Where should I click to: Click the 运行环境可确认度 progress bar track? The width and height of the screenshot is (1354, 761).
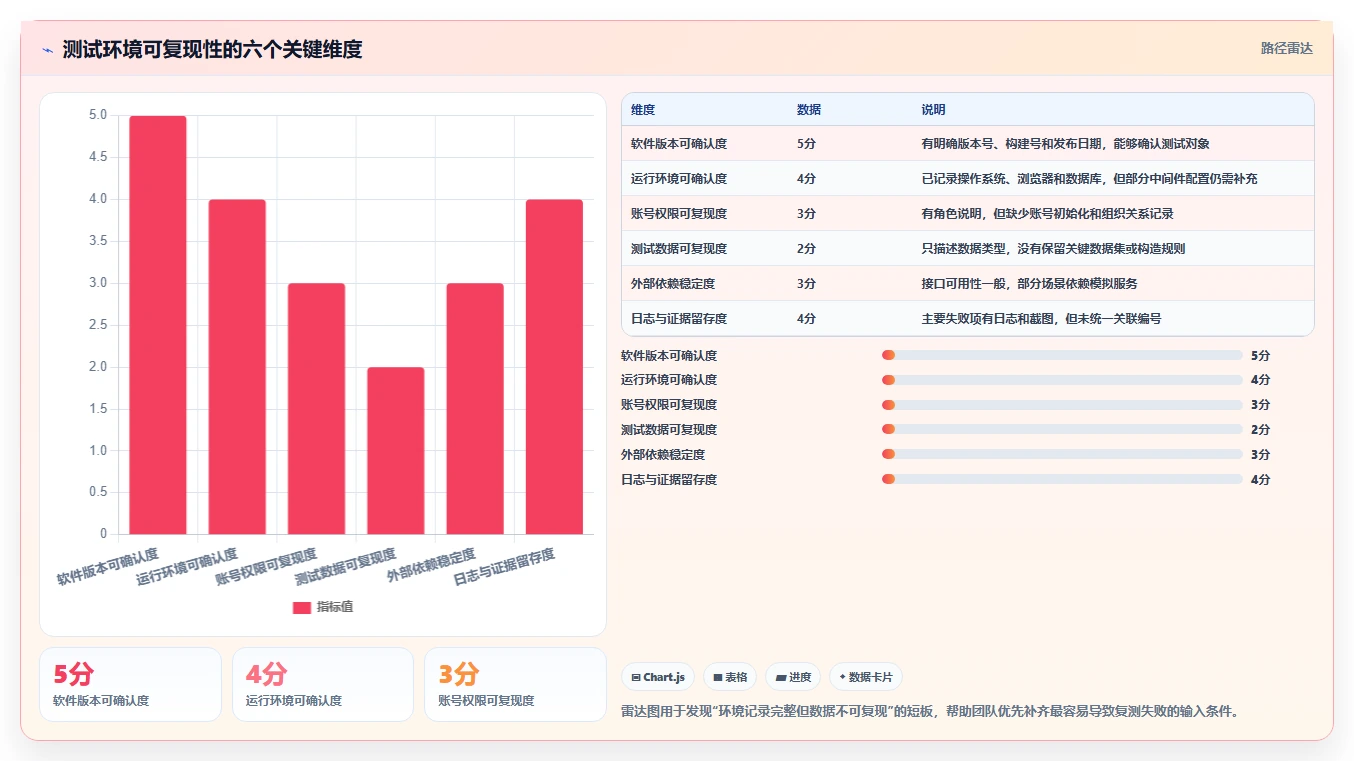[x=1062, y=380]
